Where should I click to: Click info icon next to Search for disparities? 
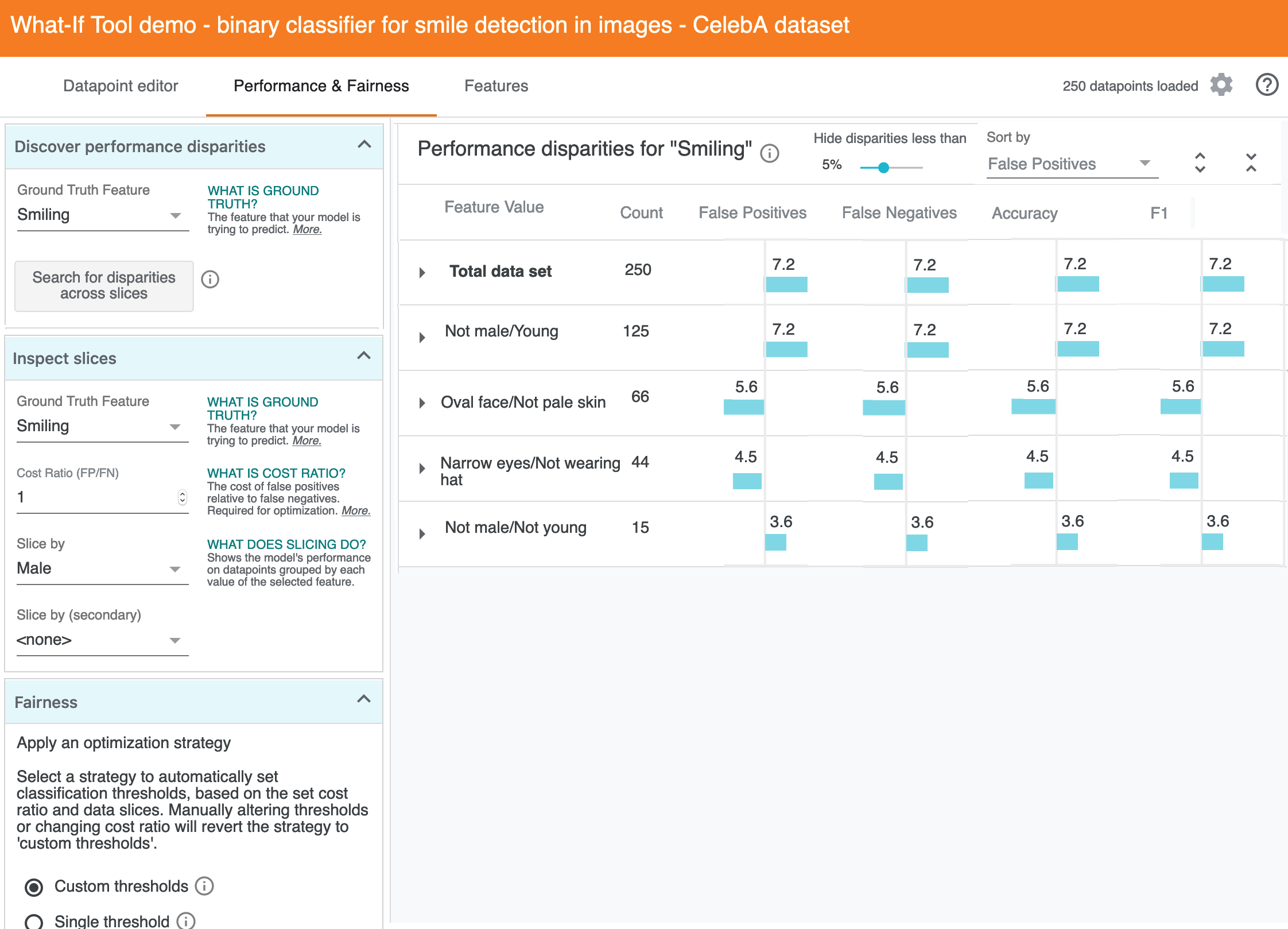click(x=210, y=280)
